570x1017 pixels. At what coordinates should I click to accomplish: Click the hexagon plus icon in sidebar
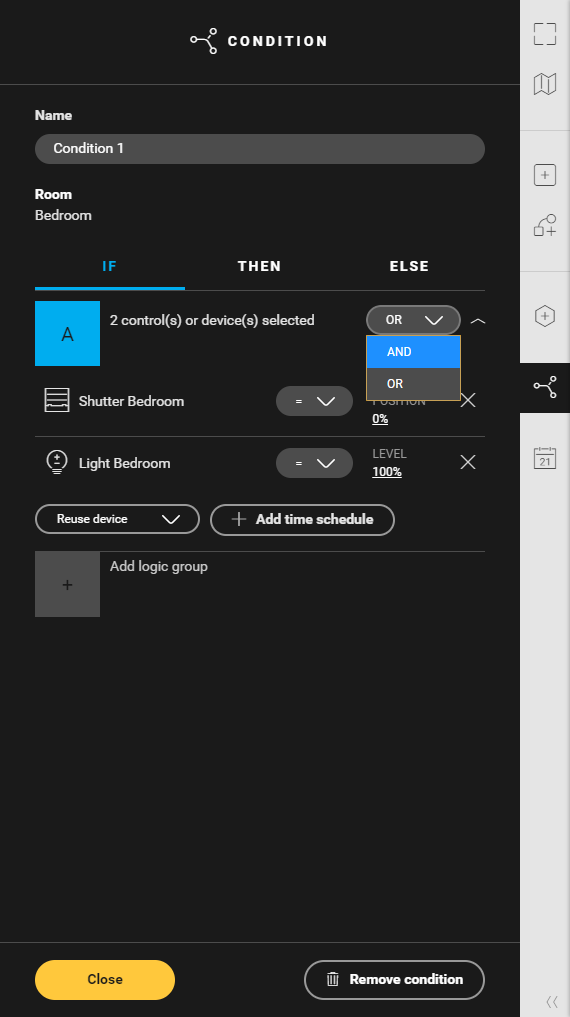coord(545,317)
